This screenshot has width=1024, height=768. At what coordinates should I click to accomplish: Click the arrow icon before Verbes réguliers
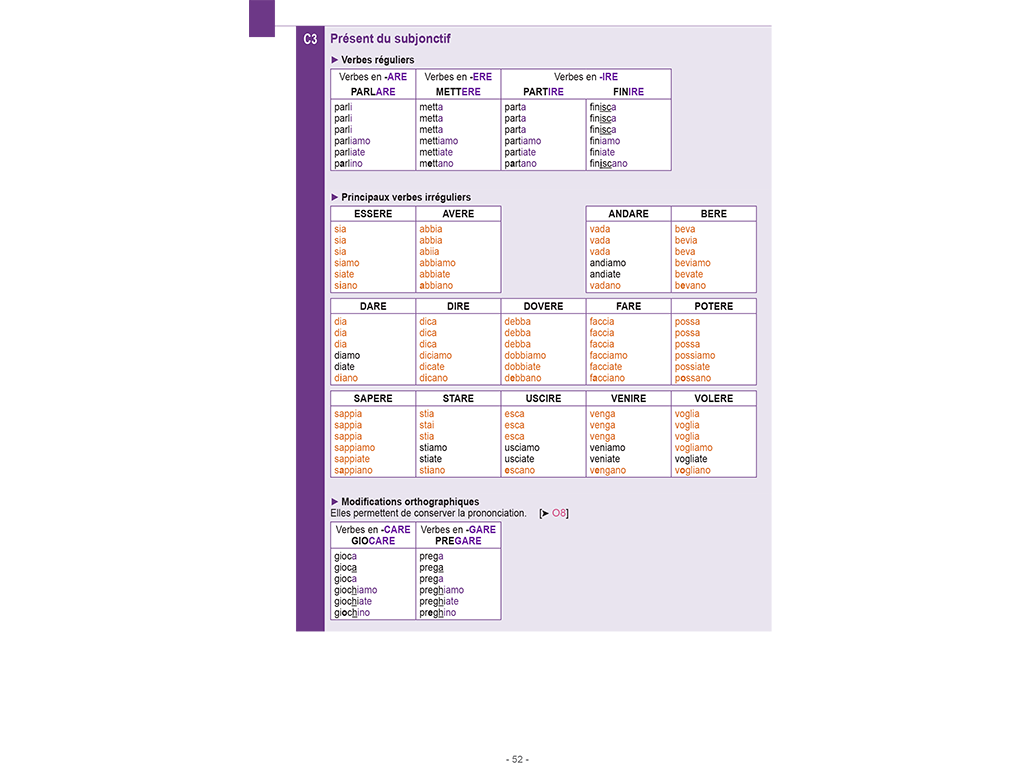click(335, 59)
